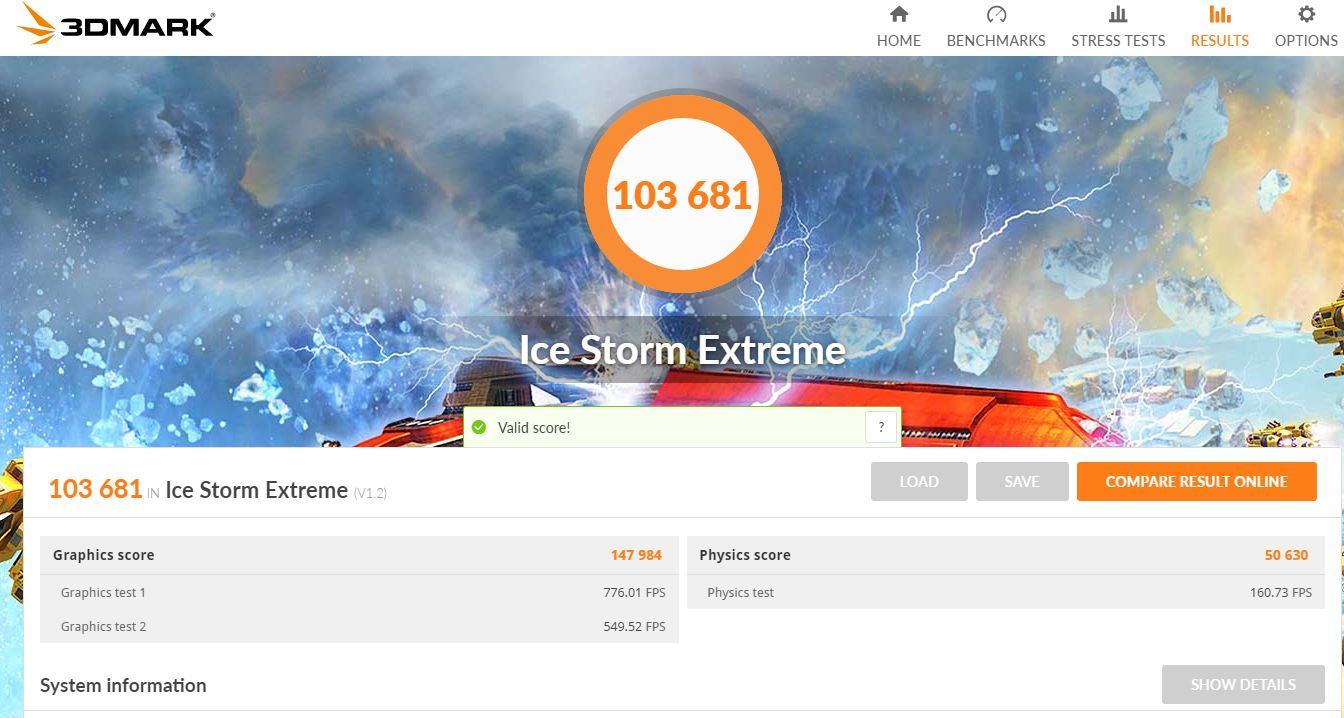The image size is (1344, 718).
Task: Click the Ice Storm Extreme banner title
Action: point(682,350)
